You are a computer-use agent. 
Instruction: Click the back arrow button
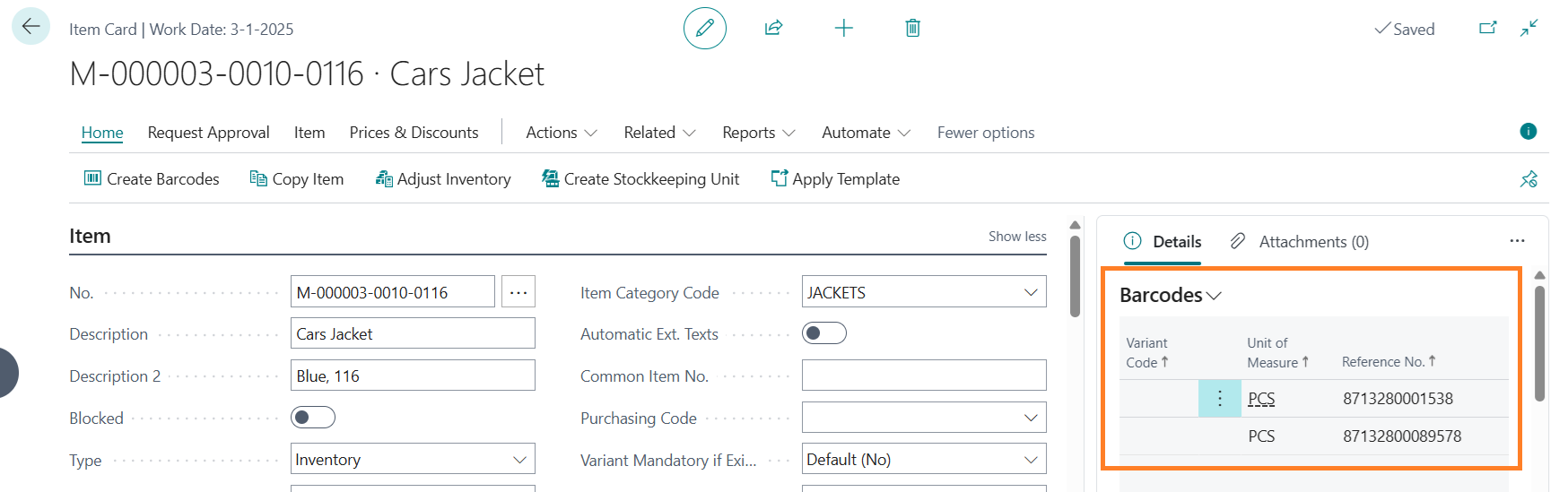(30, 27)
